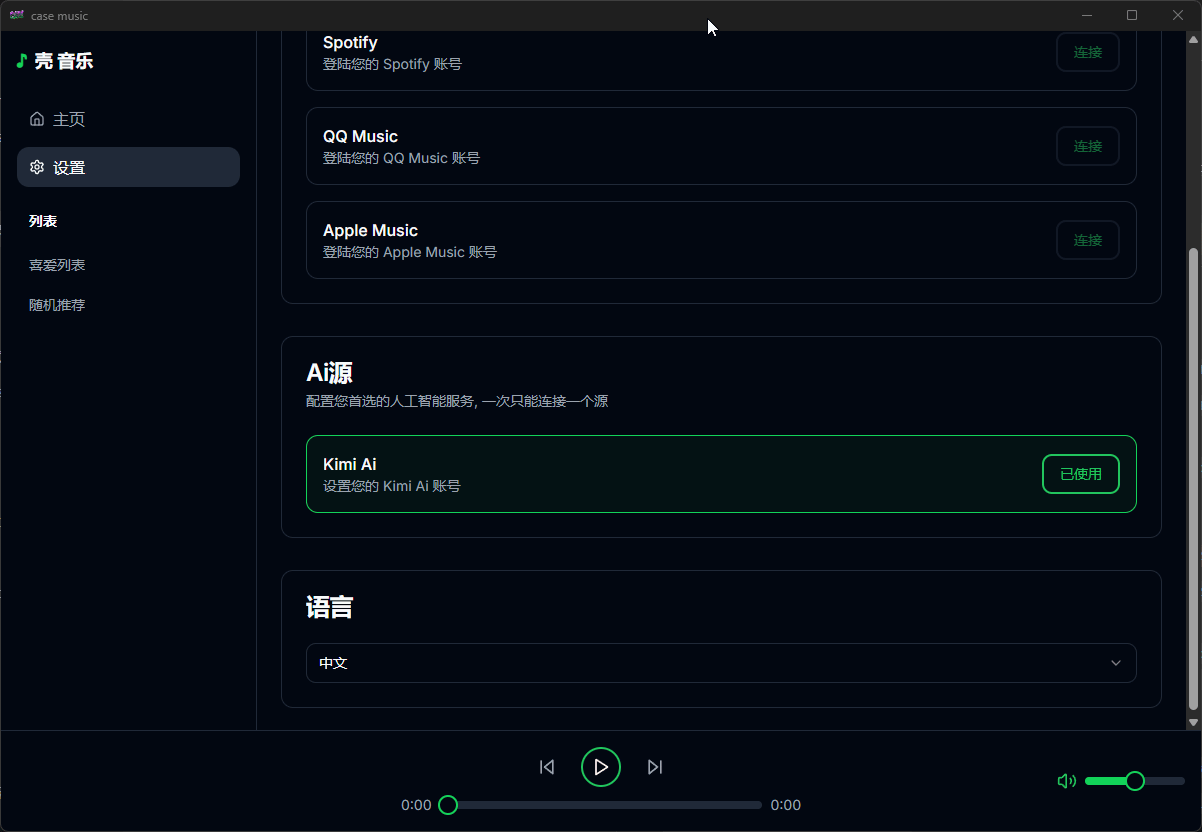Toggle the Kimi Ai 已使用 button

point(1080,474)
